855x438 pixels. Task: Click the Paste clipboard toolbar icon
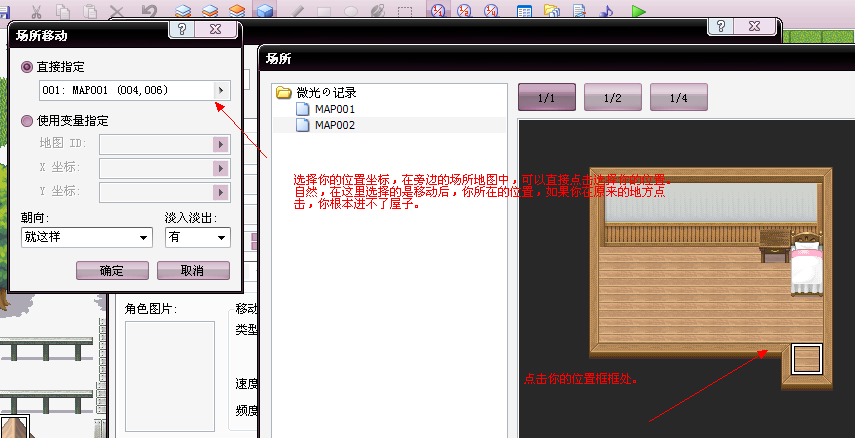90,11
